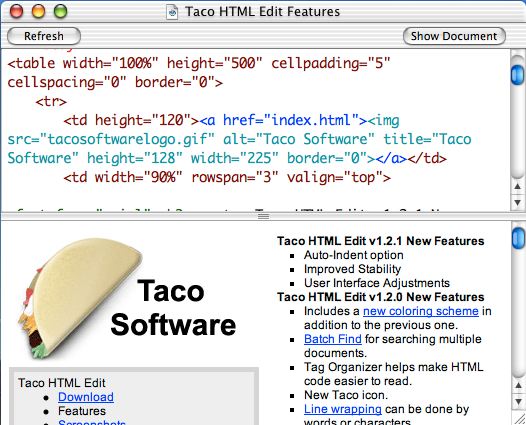Click the v1.2.1 New Features heading

point(380,241)
